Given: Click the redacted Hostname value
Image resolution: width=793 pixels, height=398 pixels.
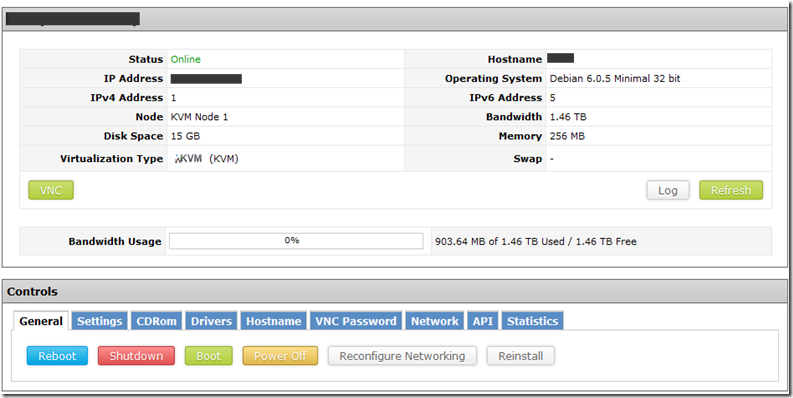Looking at the screenshot, I should tap(560, 58).
